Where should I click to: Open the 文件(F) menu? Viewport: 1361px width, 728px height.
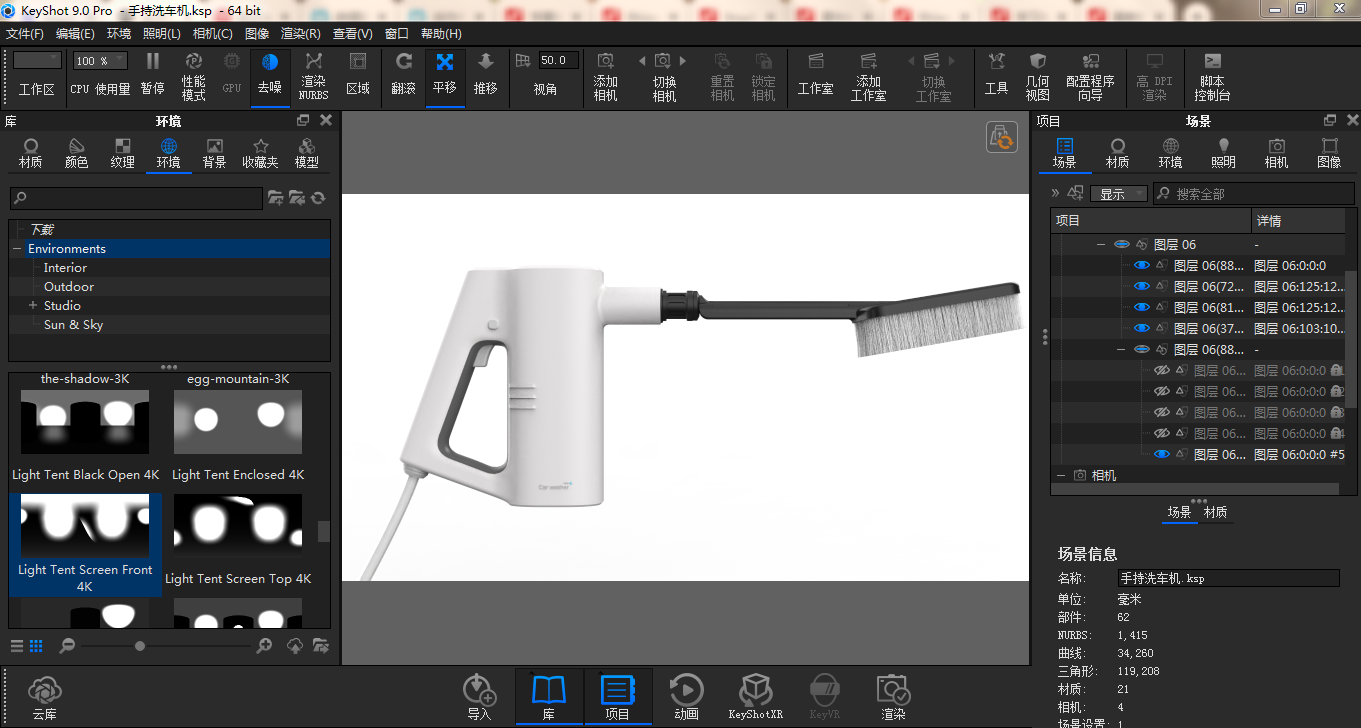pos(25,33)
